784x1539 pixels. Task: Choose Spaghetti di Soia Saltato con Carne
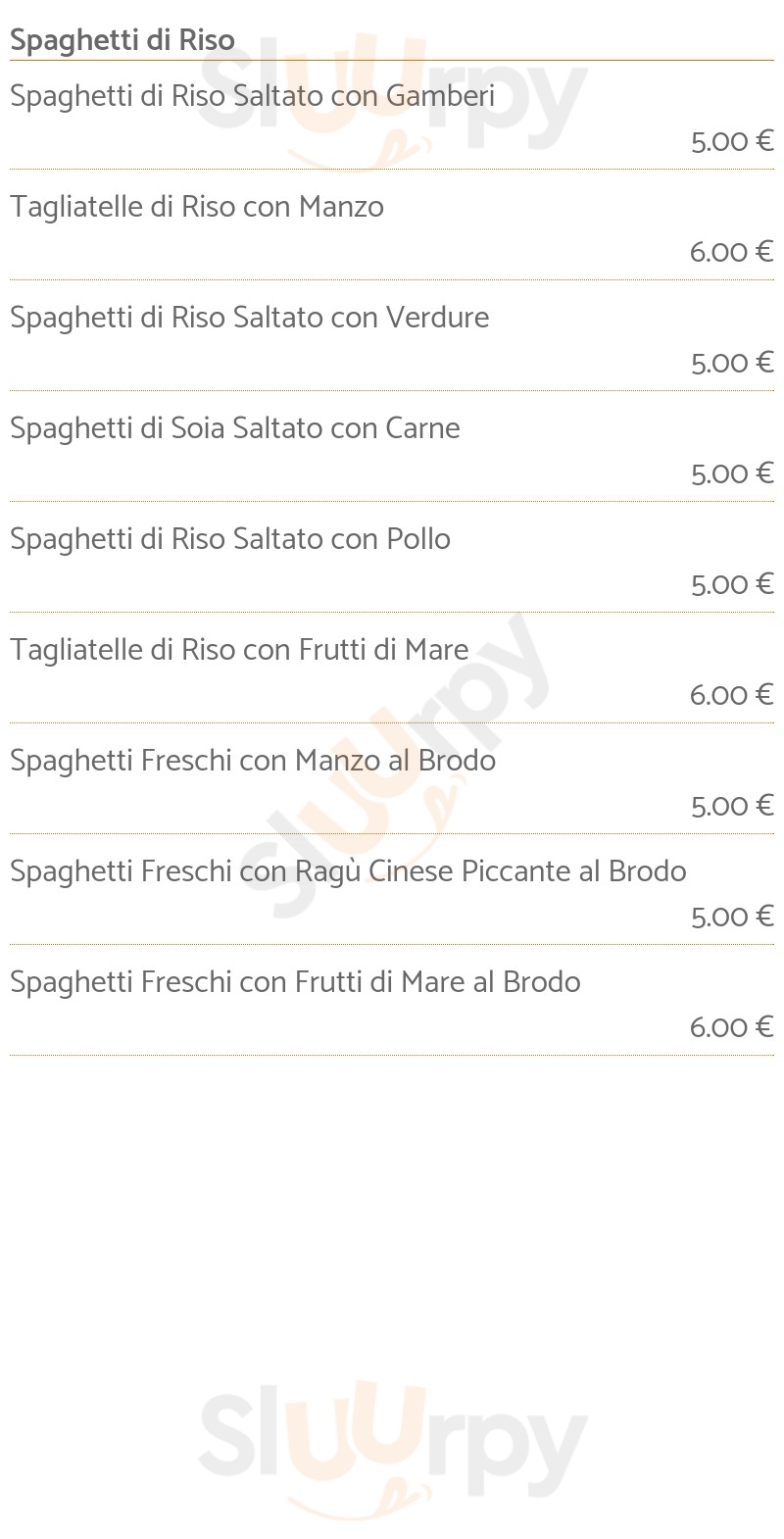[235, 428]
